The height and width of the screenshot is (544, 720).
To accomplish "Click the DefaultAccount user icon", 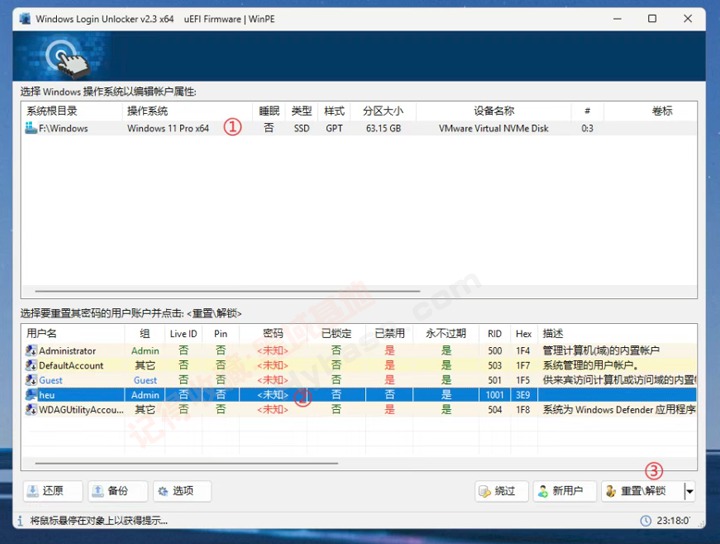I will click(x=31, y=365).
